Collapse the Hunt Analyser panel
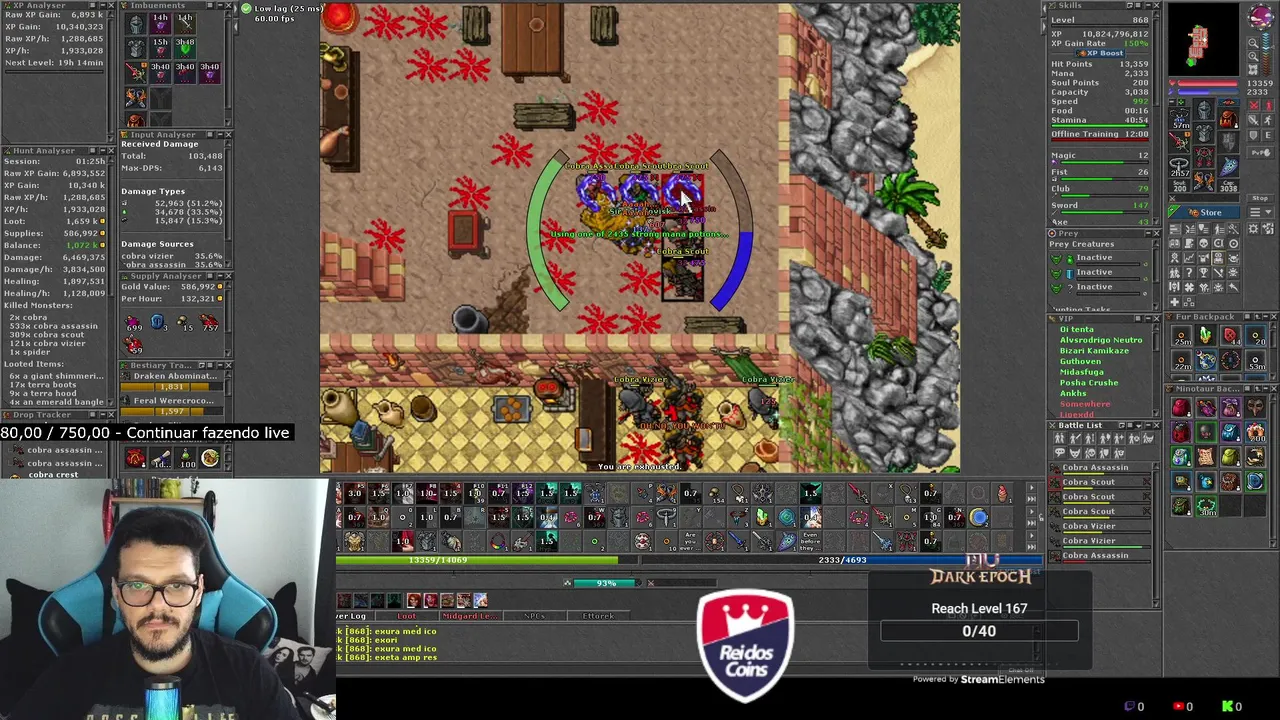The height and width of the screenshot is (720, 1280). pos(103,151)
